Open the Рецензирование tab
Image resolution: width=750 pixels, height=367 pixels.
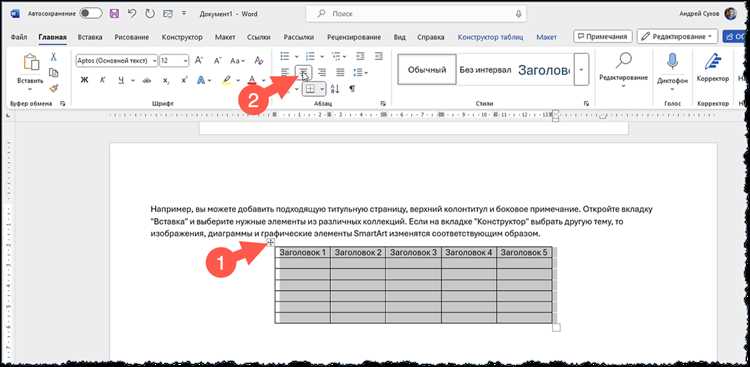(x=354, y=37)
